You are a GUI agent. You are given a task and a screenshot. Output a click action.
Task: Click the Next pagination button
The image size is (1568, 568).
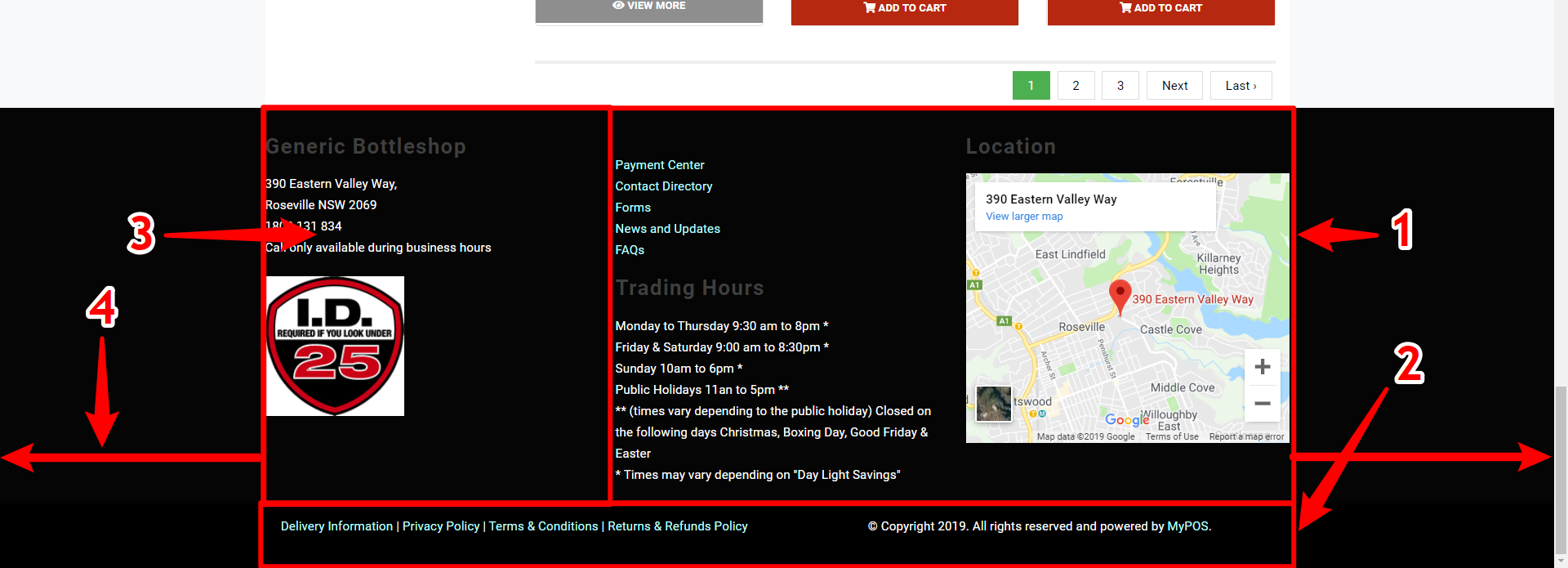point(1174,86)
